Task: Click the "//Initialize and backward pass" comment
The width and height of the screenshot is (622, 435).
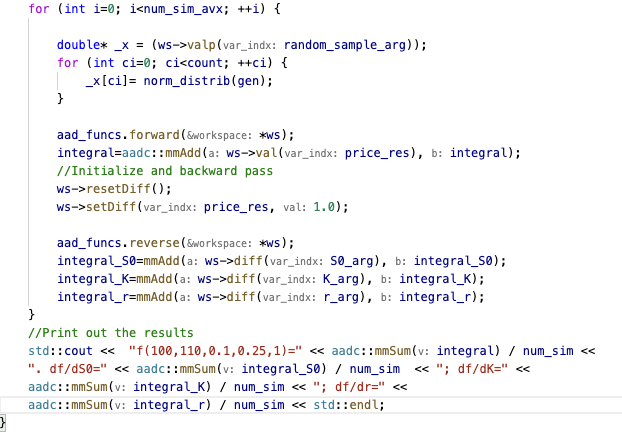Action: 165,171
